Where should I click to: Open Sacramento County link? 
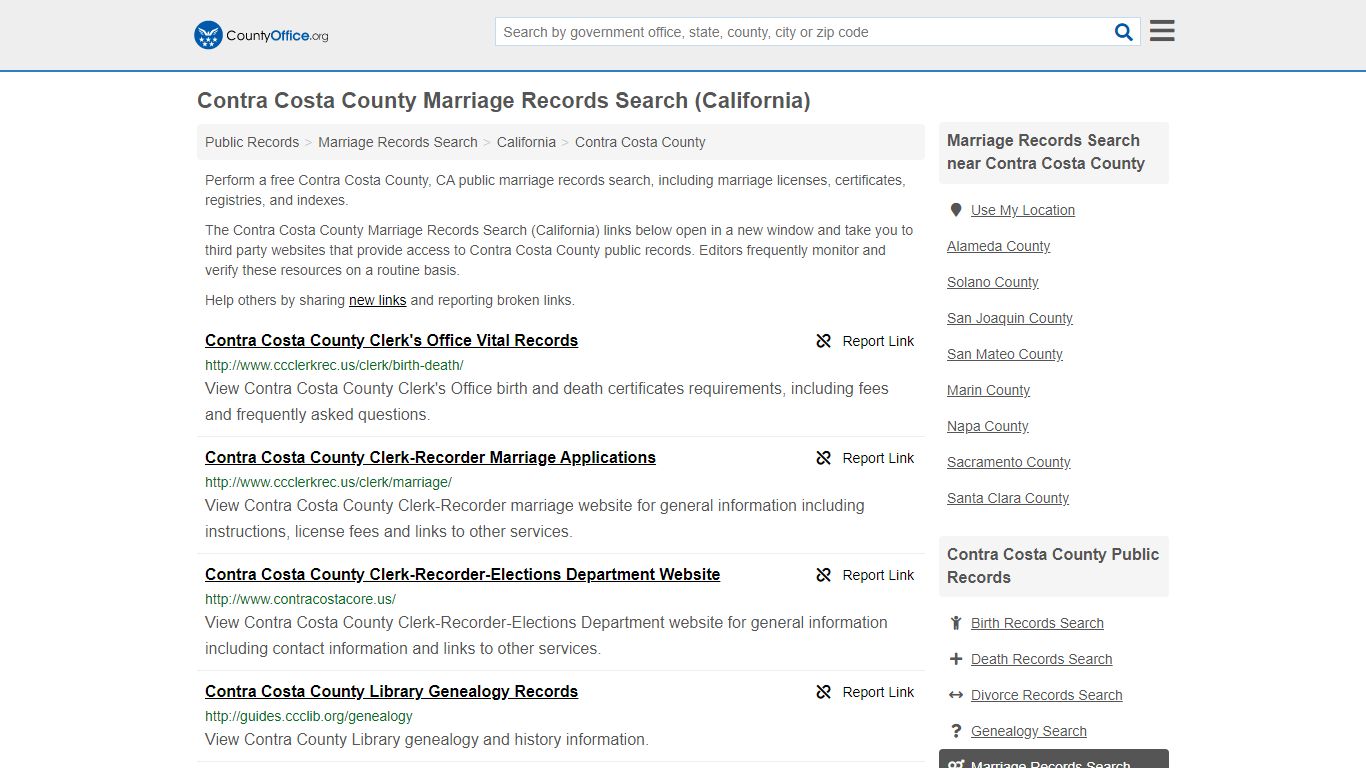tap(1008, 462)
